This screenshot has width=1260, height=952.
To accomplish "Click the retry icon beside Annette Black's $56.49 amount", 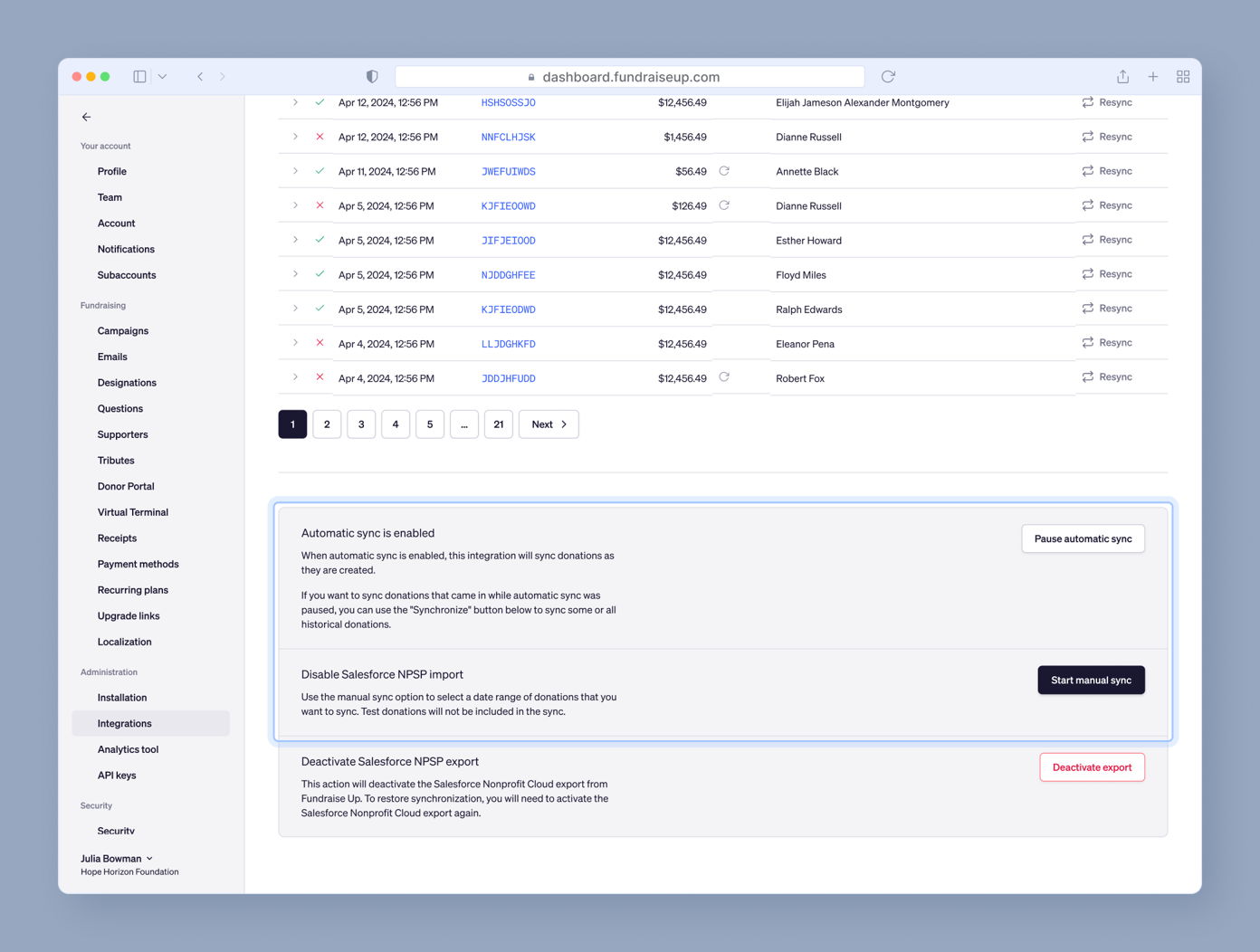I will point(723,170).
